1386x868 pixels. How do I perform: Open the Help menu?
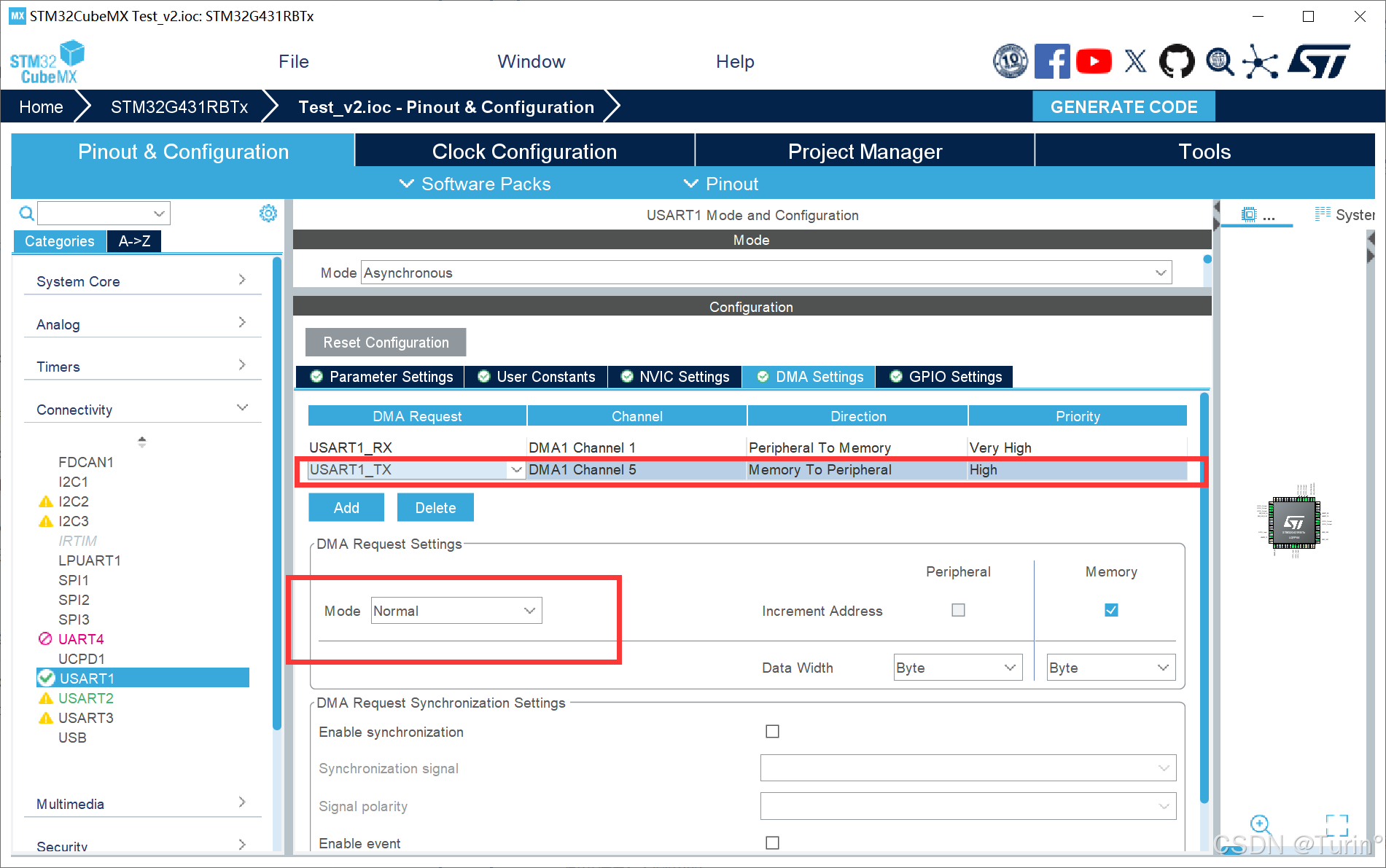click(735, 62)
